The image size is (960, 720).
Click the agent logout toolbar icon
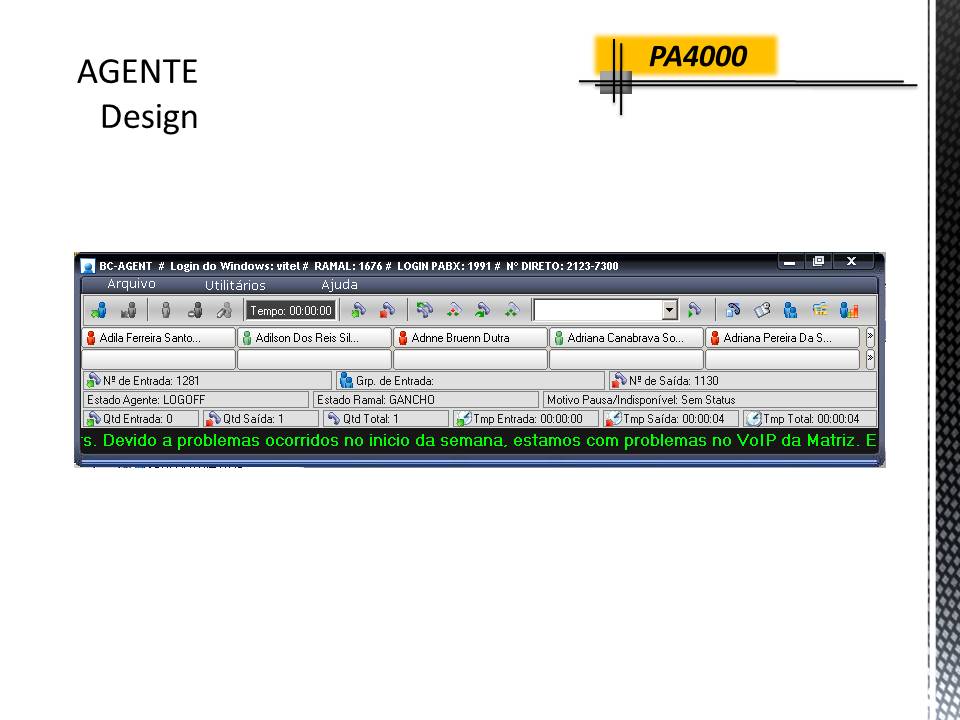coord(127,310)
